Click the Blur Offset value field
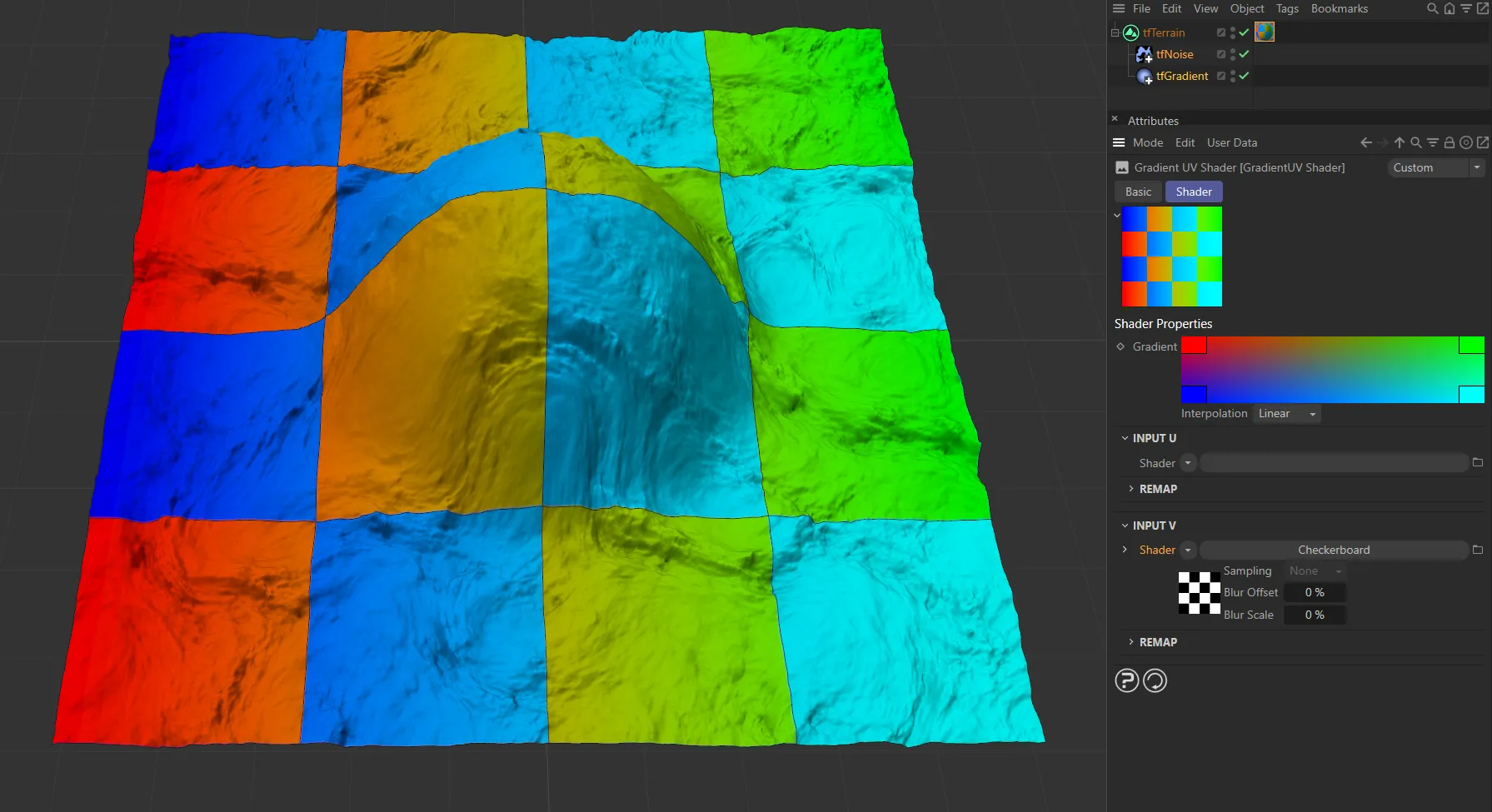The height and width of the screenshot is (812, 1492). 1314,592
